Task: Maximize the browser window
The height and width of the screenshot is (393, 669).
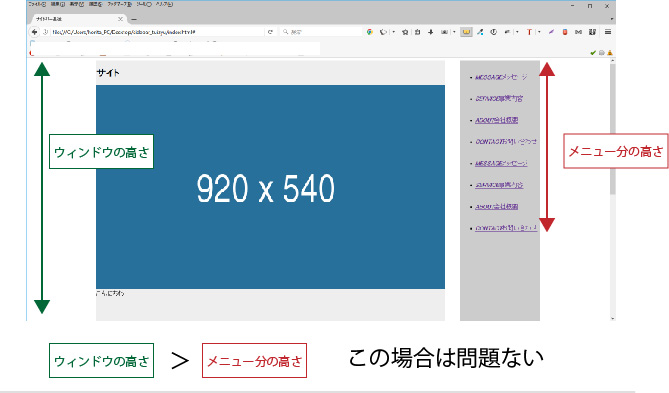Action: pyautogui.click(x=590, y=6)
